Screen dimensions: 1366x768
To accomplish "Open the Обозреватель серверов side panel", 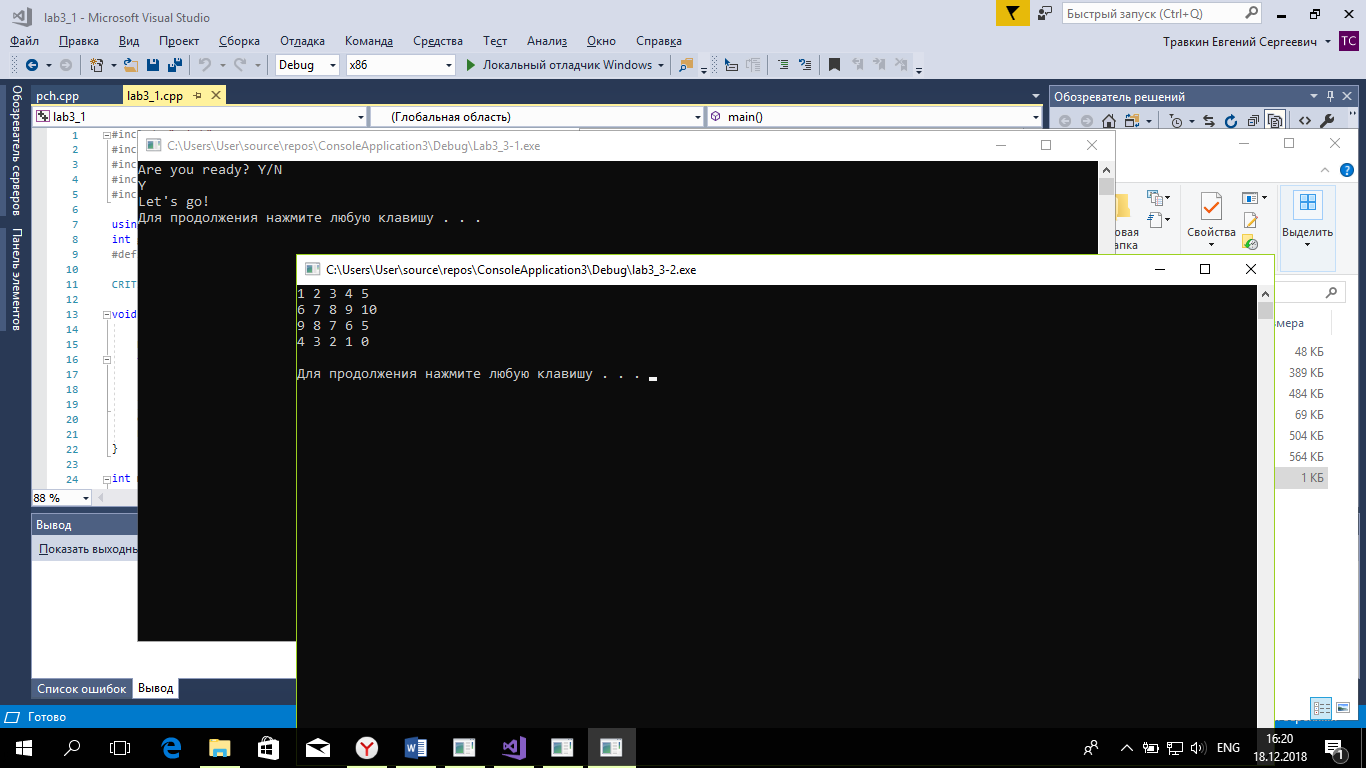I will (x=16, y=150).
